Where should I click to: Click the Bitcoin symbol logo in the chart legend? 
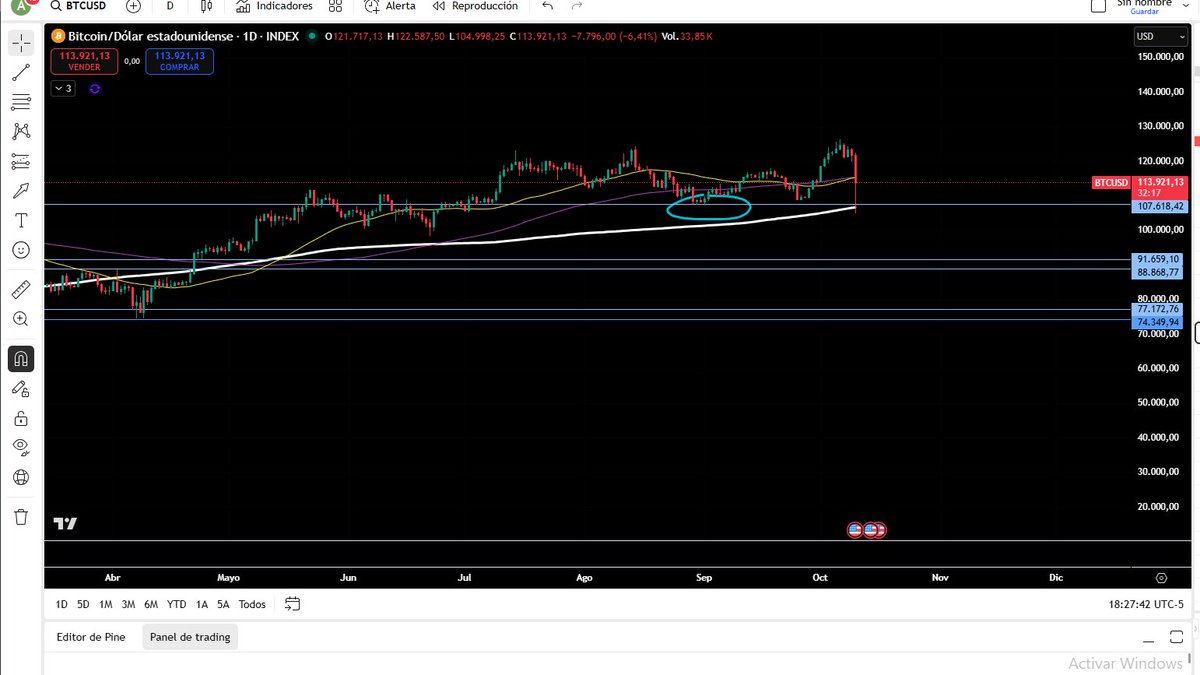coord(58,36)
